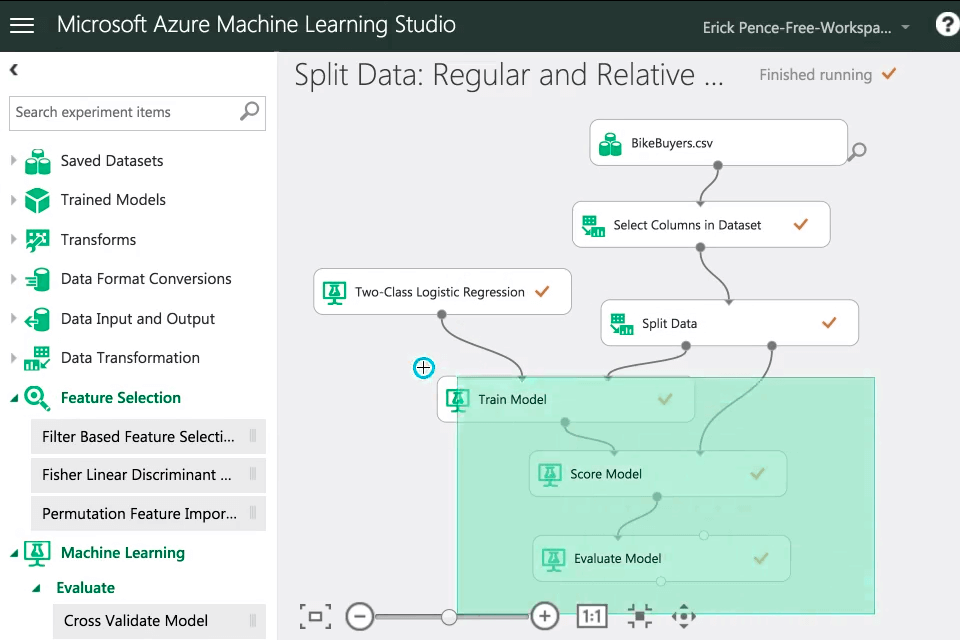Open the help question mark icon

coord(947,25)
